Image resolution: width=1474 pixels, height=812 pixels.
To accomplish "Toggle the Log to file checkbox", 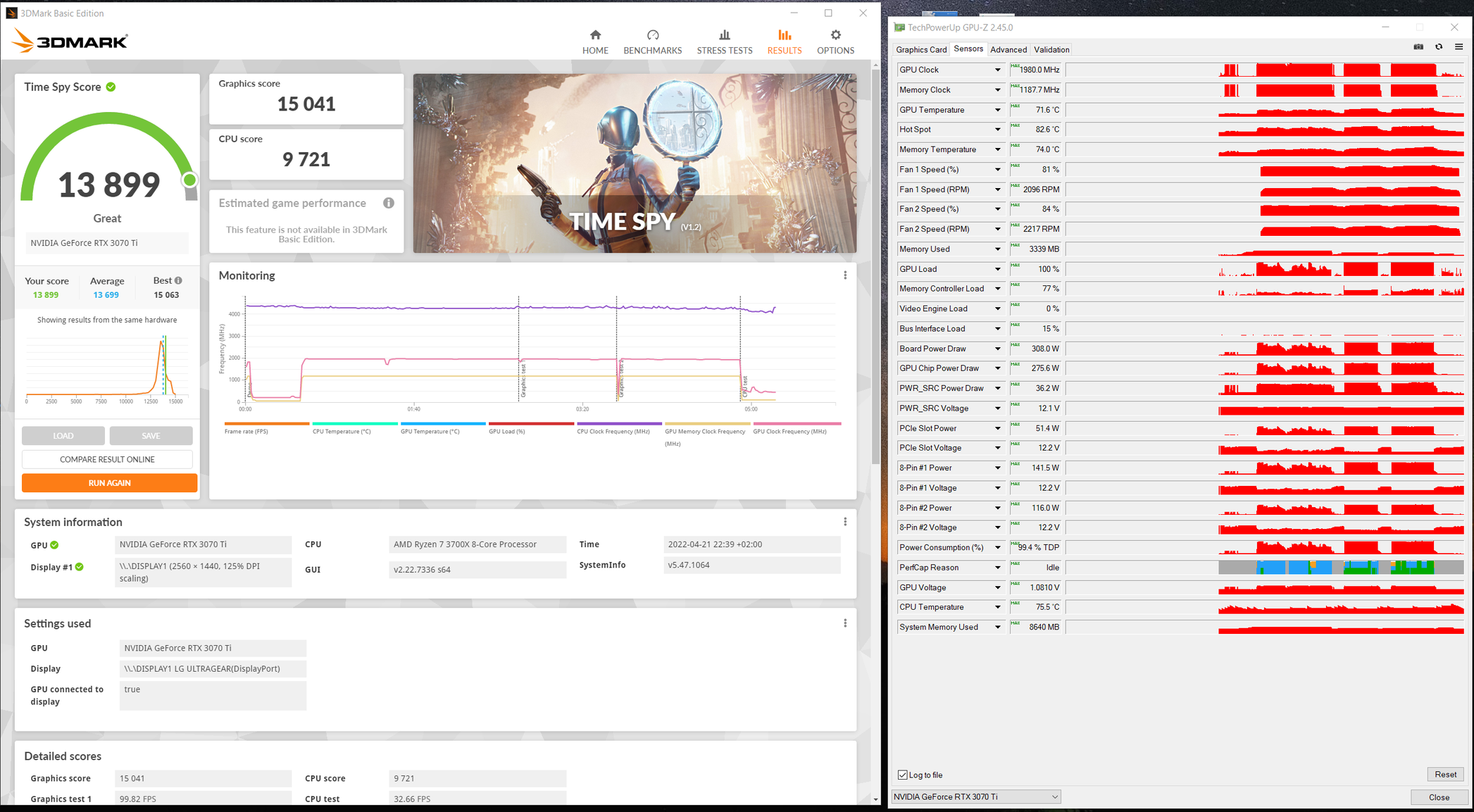I will point(903,775).
